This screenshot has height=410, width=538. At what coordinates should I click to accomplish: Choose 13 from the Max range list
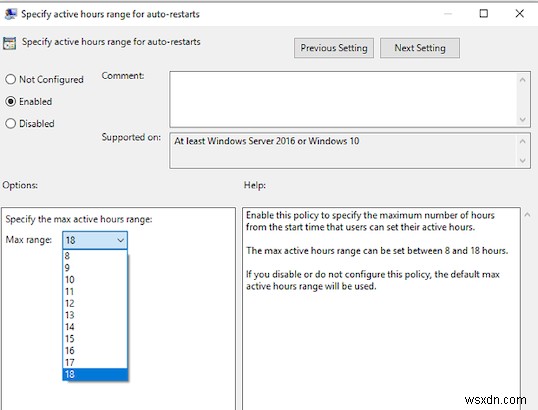95,315
